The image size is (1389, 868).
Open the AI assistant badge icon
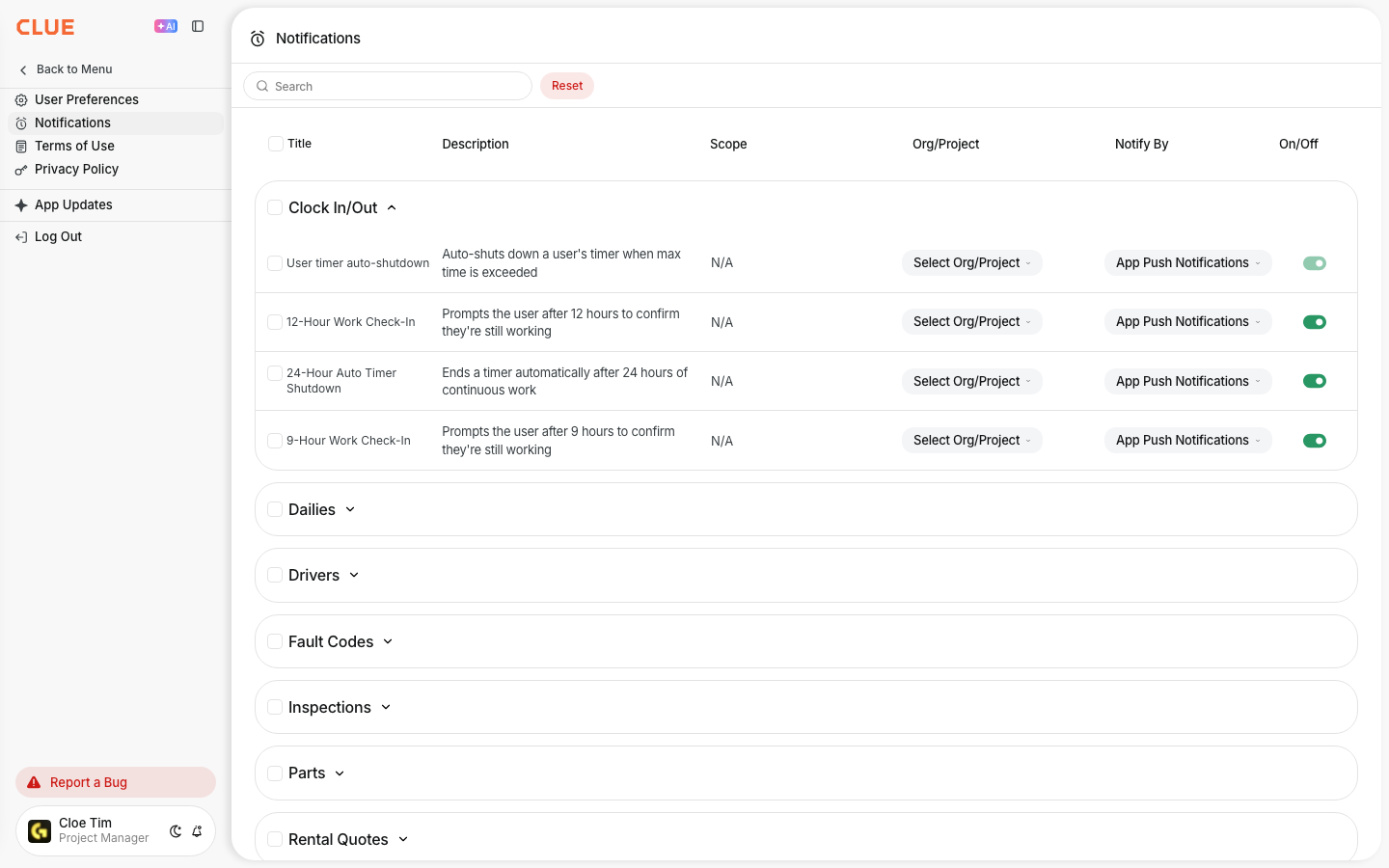coord(166,26)
